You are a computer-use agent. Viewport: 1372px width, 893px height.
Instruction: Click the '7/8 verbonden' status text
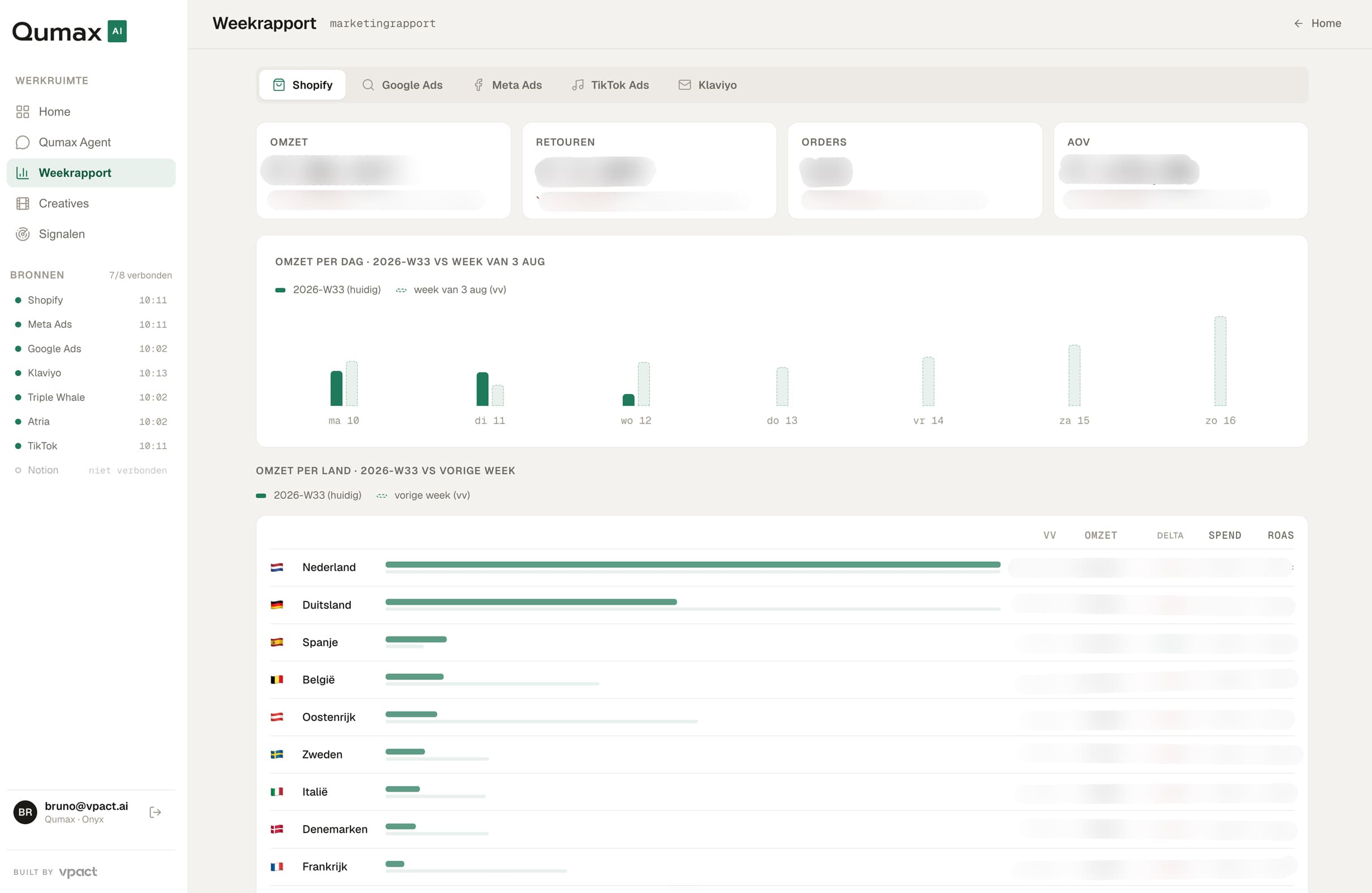pos(141,275)
